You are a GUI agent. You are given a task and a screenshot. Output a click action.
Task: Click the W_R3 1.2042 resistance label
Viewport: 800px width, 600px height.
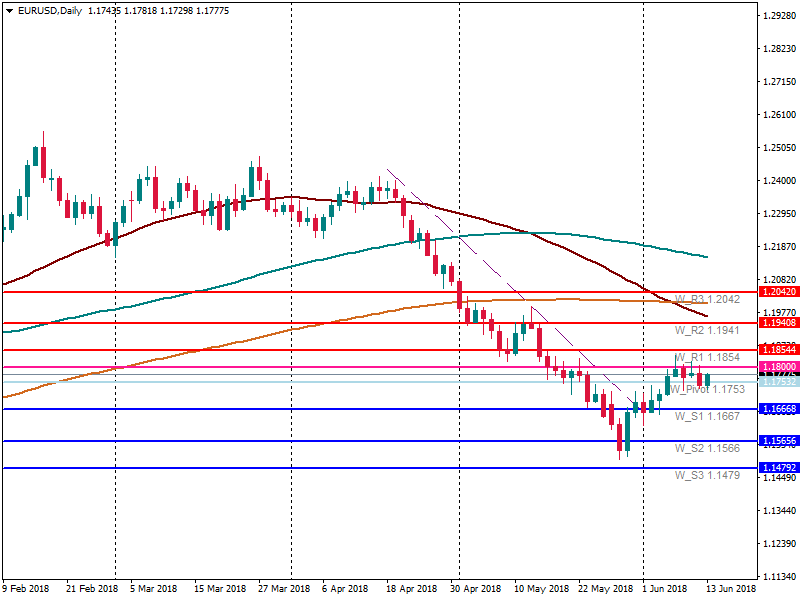(707, 299)
